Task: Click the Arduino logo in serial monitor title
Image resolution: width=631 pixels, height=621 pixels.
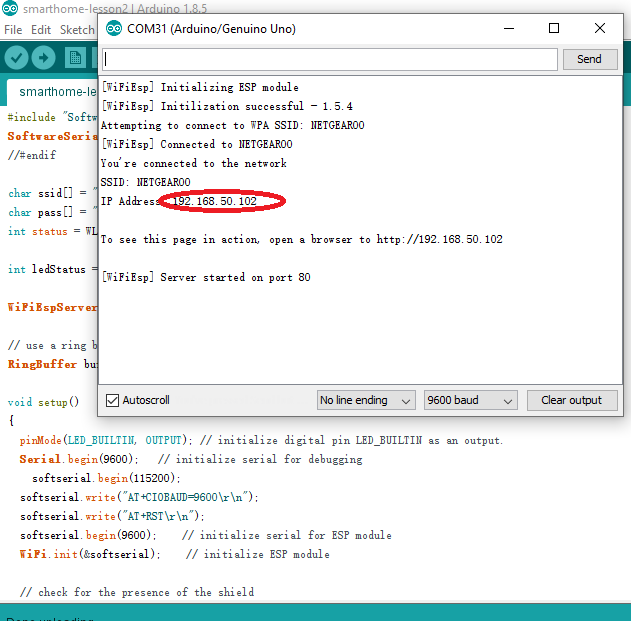Action: [114, 29]
